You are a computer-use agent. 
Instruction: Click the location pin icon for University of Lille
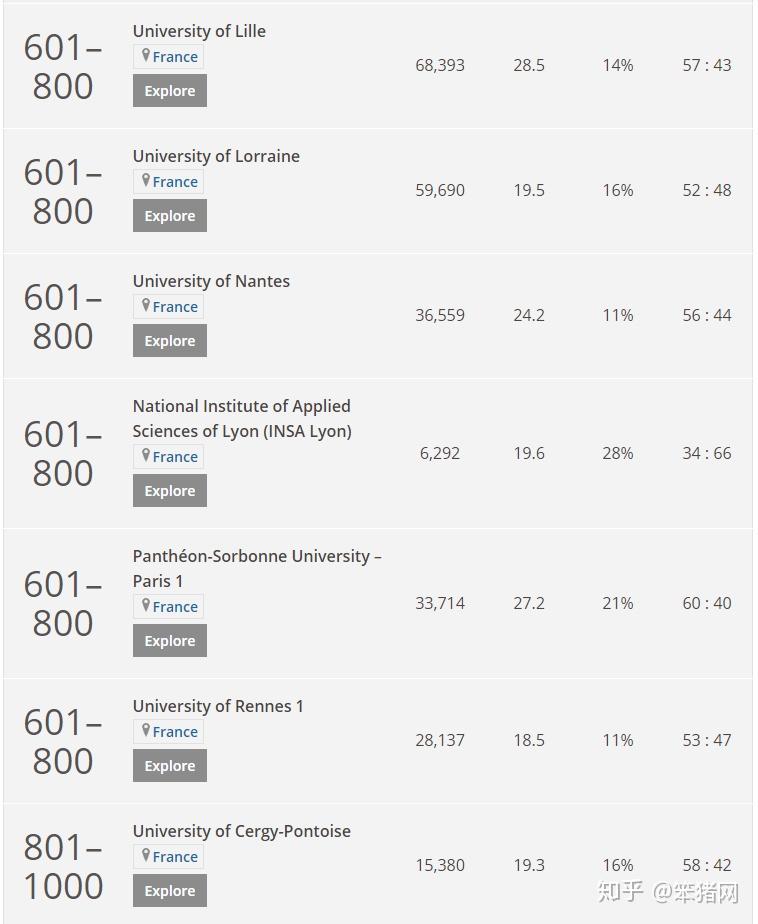coord(146,55)
